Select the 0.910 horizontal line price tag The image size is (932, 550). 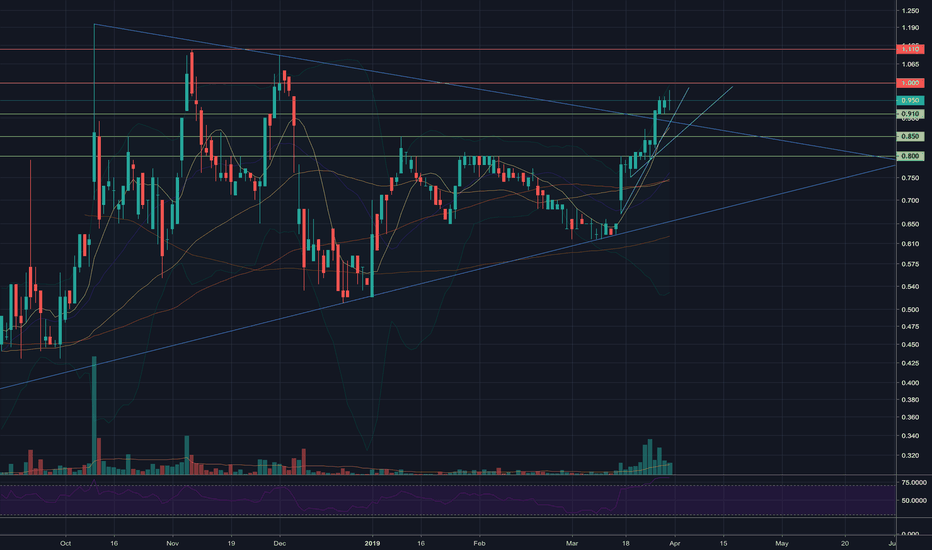click(910, 114)
